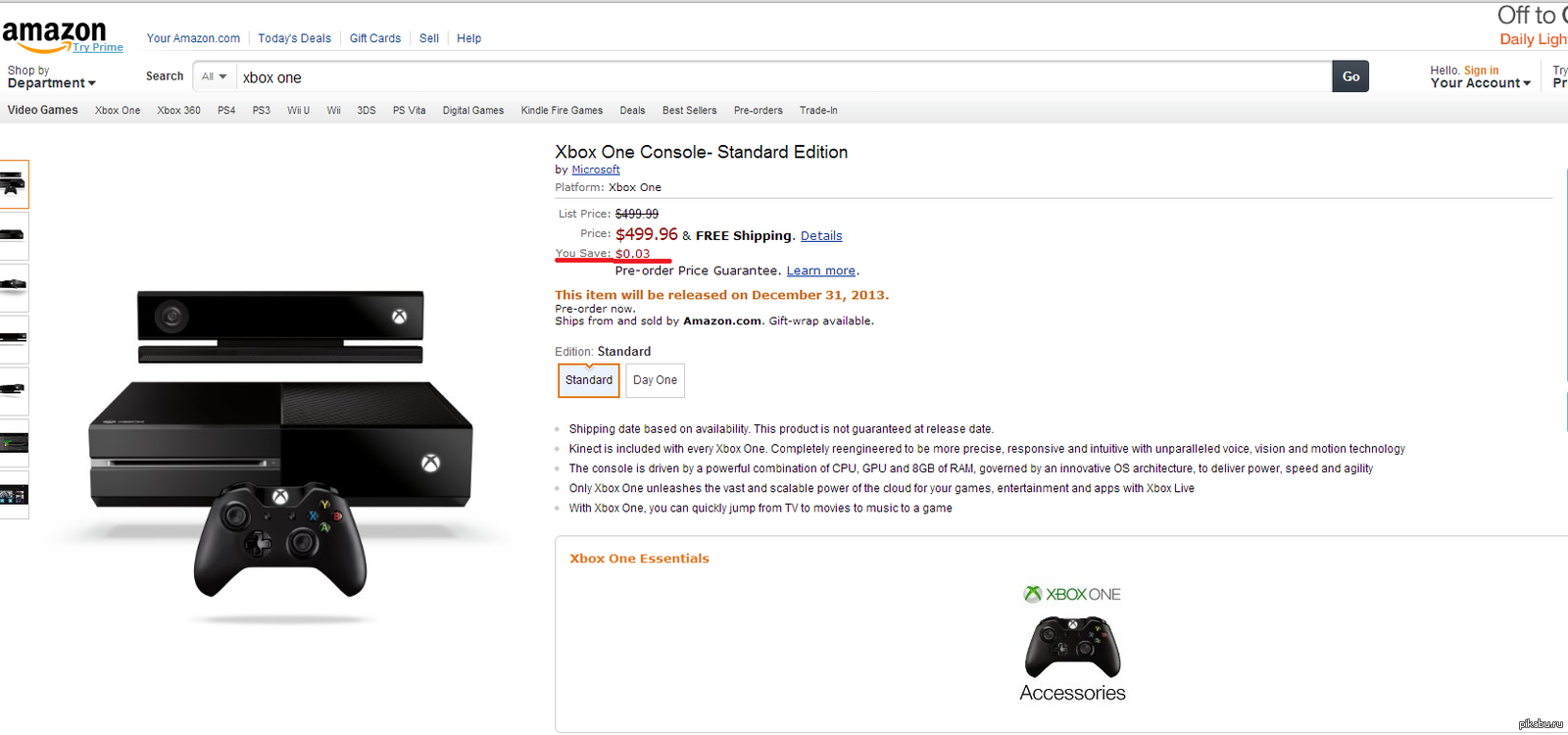Viewport: 1568px width, 735px height.
Task: Navigate to Xbox 360 category
Action: [178, 111]
